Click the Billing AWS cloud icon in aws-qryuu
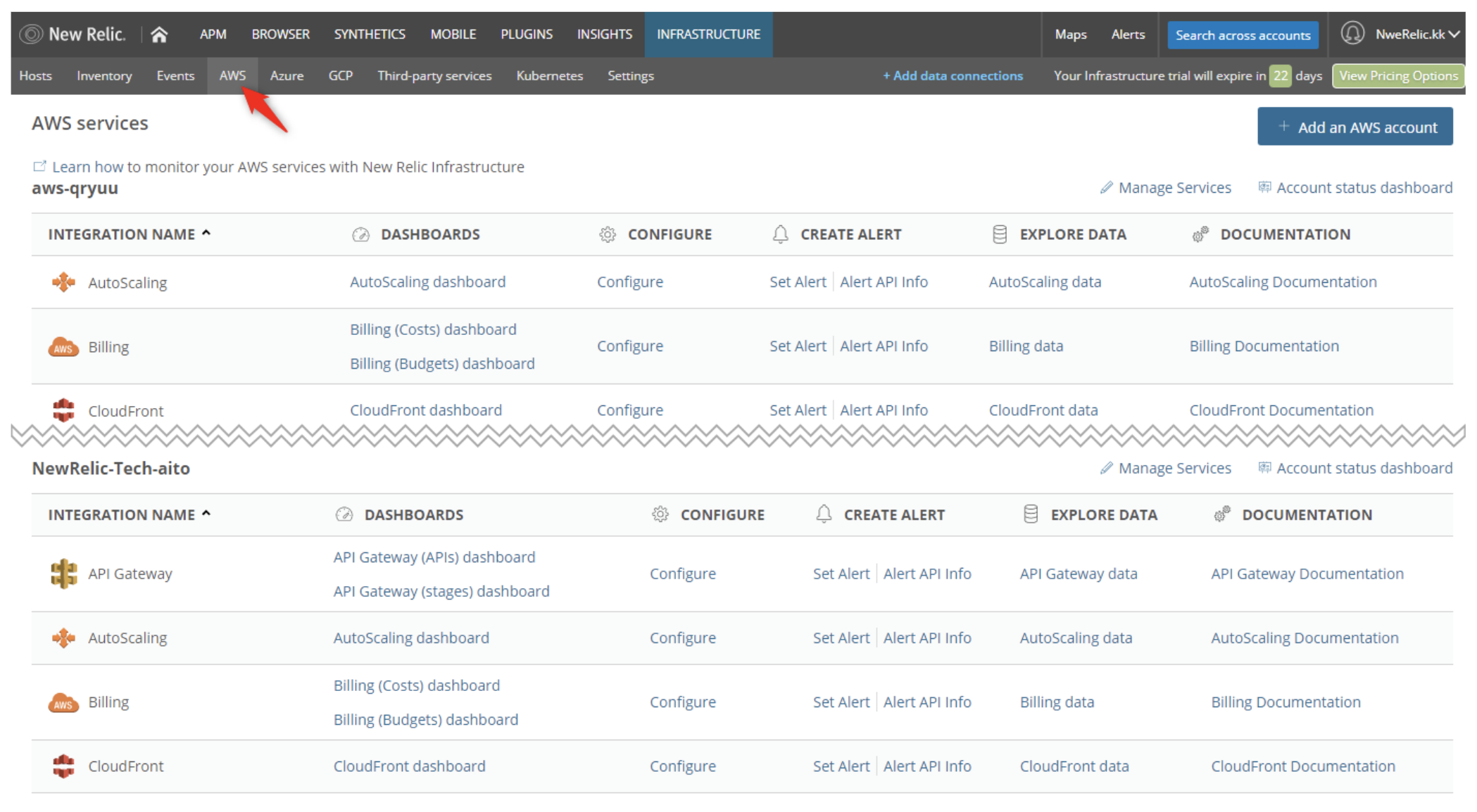The image size is (1477, 812). (63, 347)
